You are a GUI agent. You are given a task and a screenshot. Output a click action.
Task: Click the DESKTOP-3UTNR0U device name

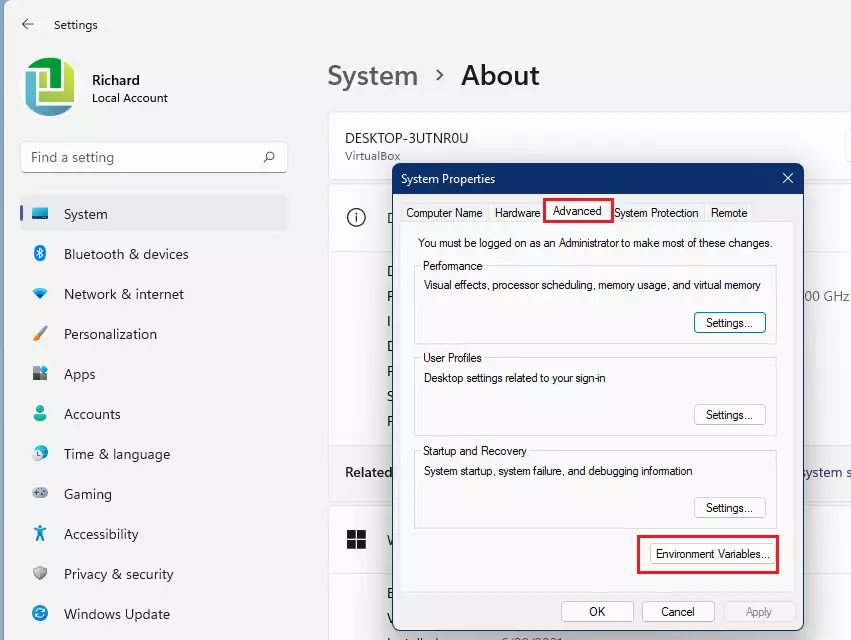click(x=407, y=138)
